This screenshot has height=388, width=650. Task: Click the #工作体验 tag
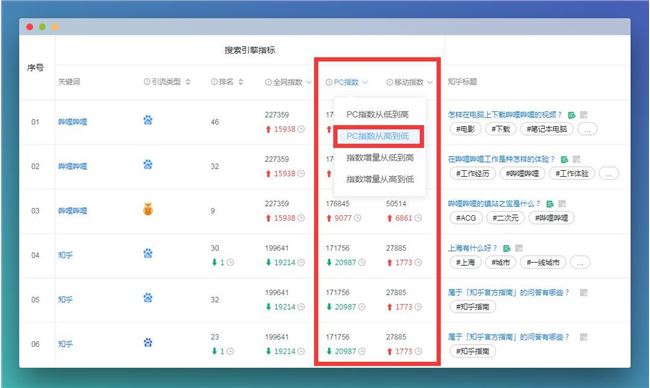tap(572, 174)
